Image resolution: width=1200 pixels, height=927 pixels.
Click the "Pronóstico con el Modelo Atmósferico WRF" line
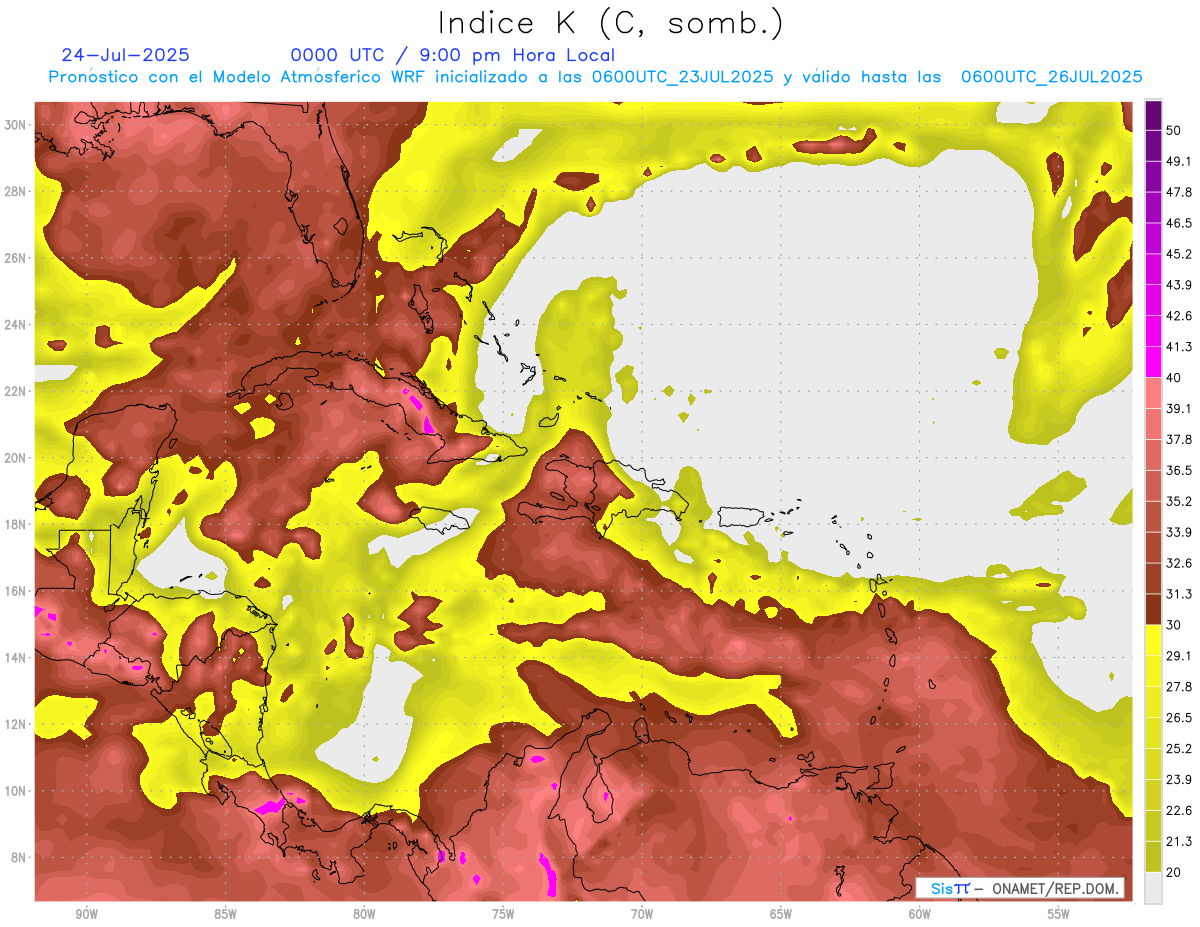[596, 77]
